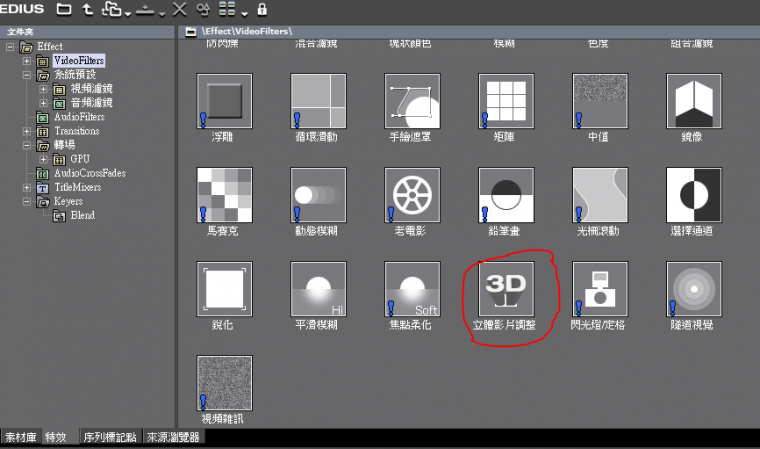Expand the 視頻濾鏡 tree node
The width and height of the screenshot is (760, 449).
click(43, 89)
